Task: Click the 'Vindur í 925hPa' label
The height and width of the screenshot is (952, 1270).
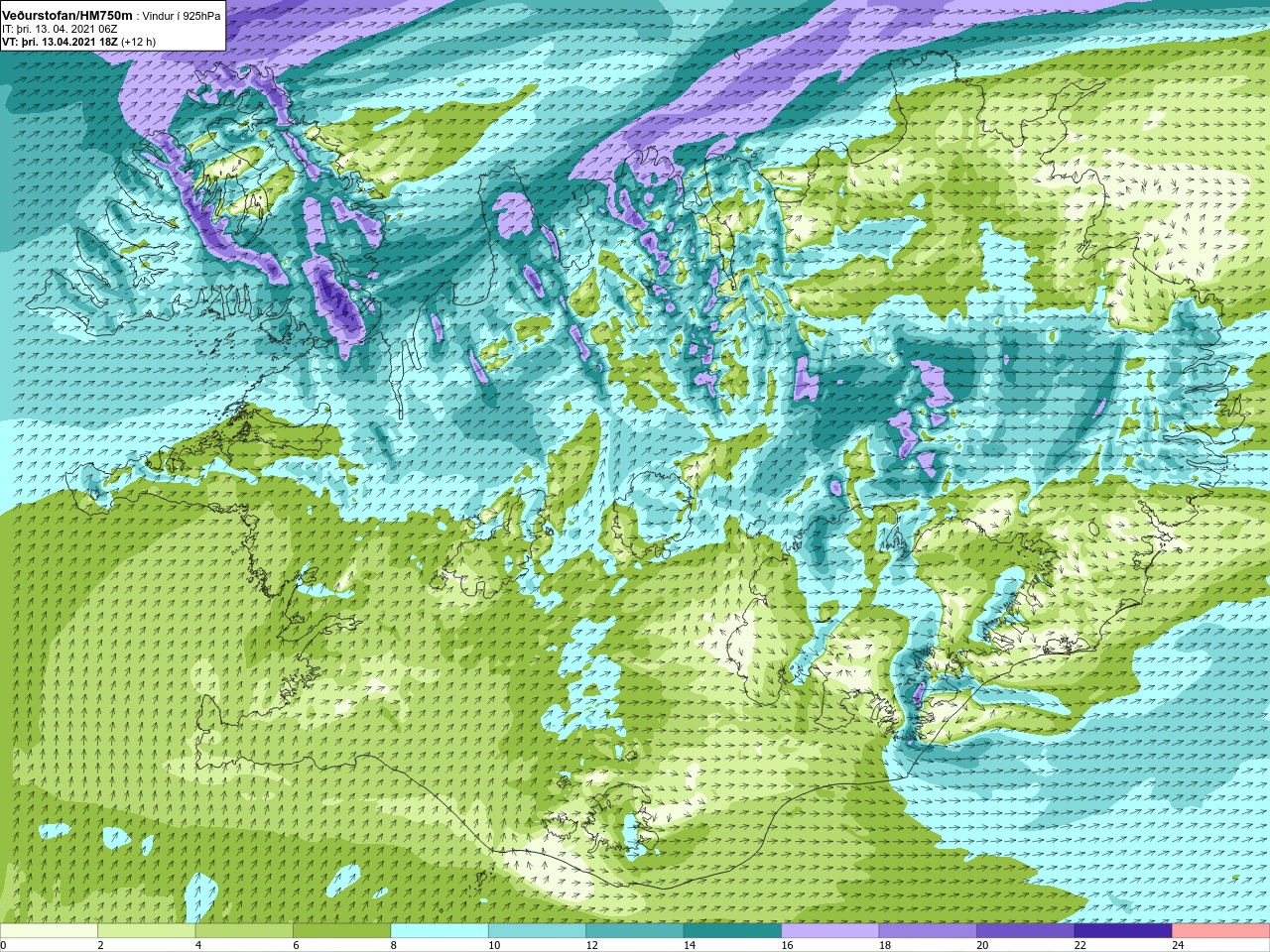Action: [x=181, y=16]
